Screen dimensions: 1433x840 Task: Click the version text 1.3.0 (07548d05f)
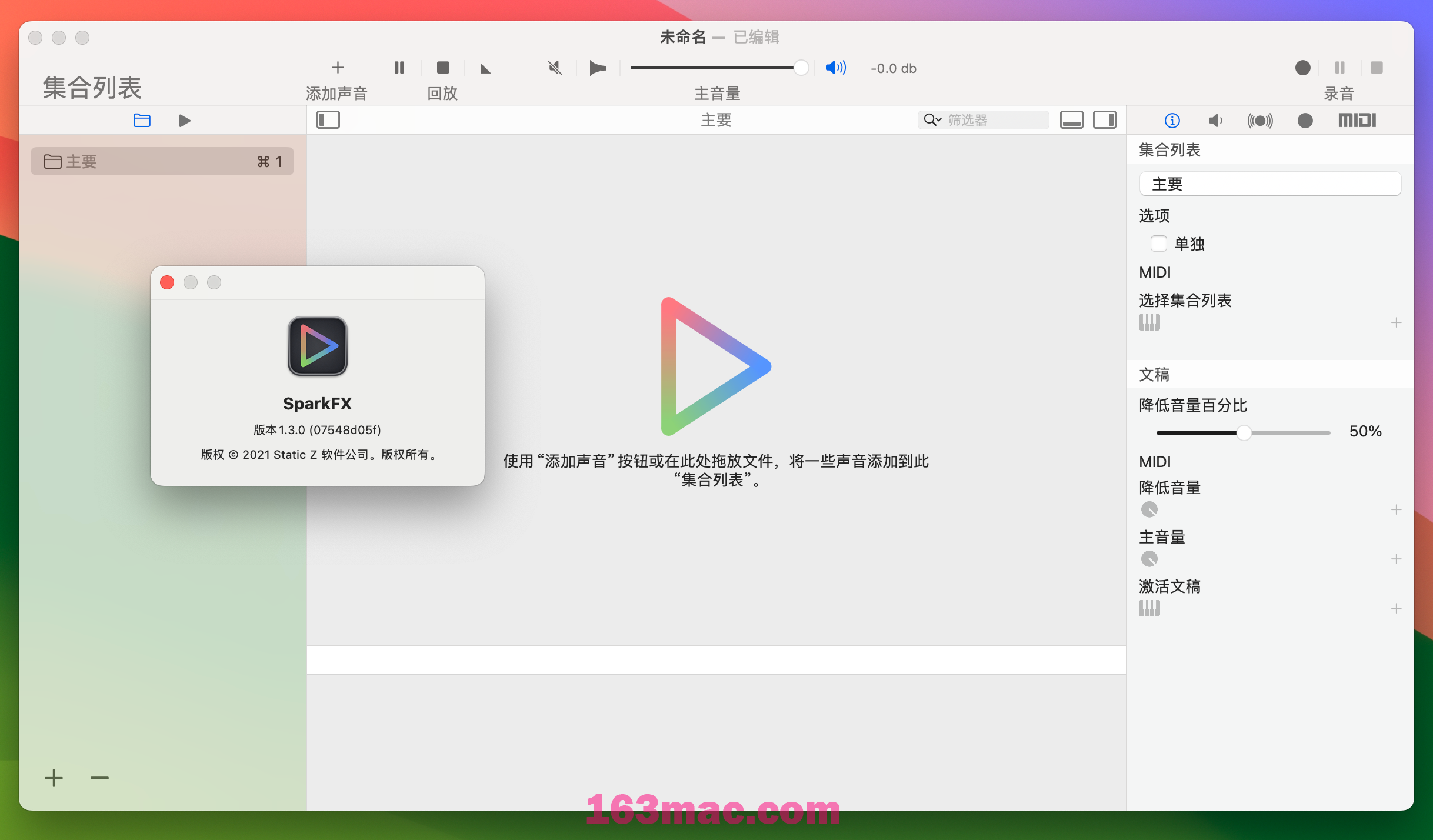[318, 429]
